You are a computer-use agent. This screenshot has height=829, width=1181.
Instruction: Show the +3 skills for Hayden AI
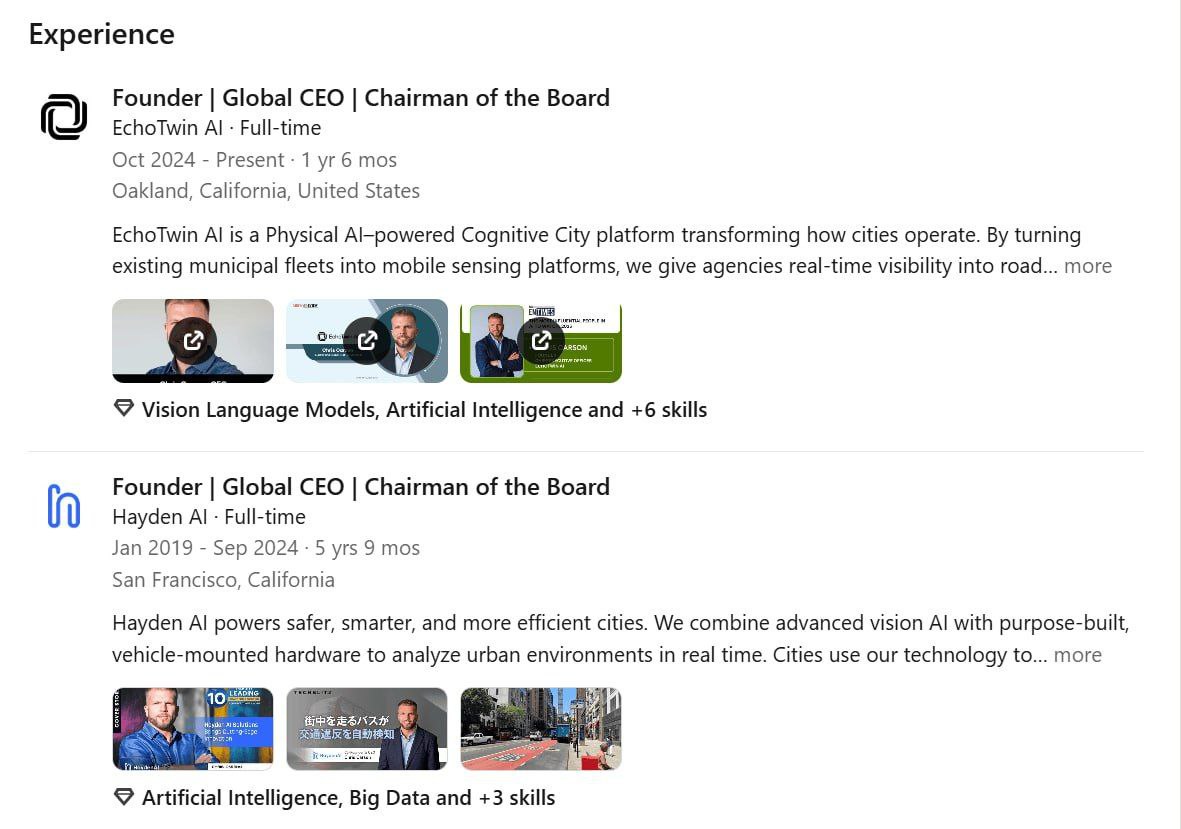(517, 798)
